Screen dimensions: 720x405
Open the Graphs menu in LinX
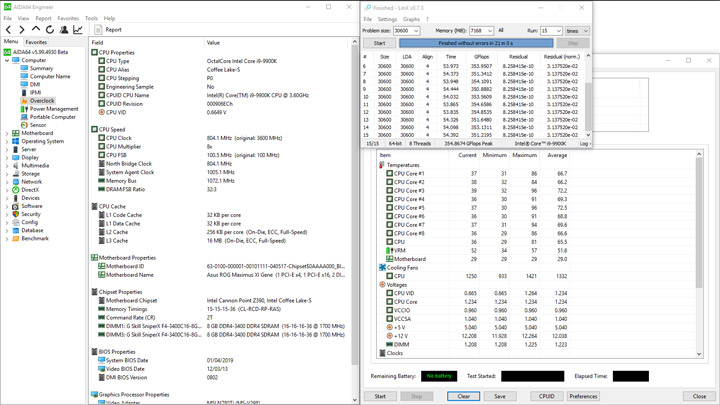point(411,19)
